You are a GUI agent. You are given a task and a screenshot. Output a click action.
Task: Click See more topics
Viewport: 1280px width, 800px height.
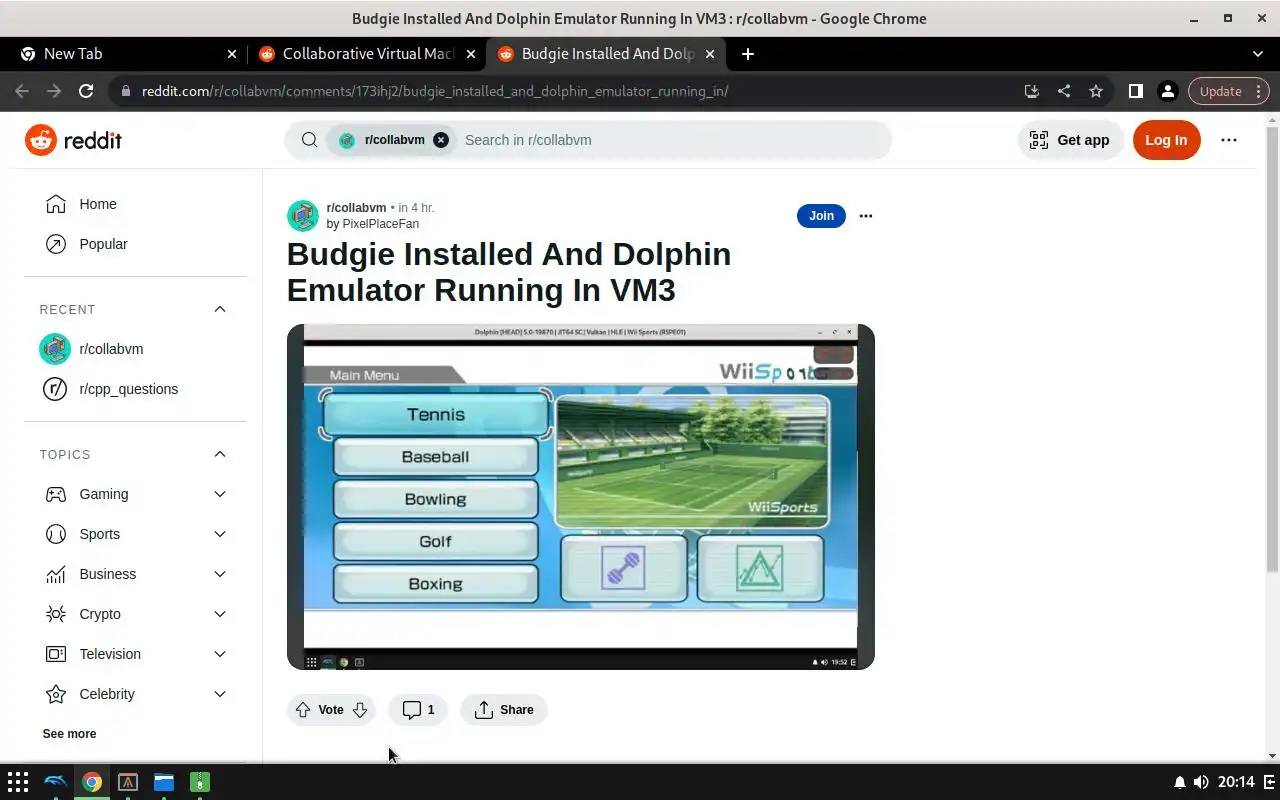(x=69, y=734)
